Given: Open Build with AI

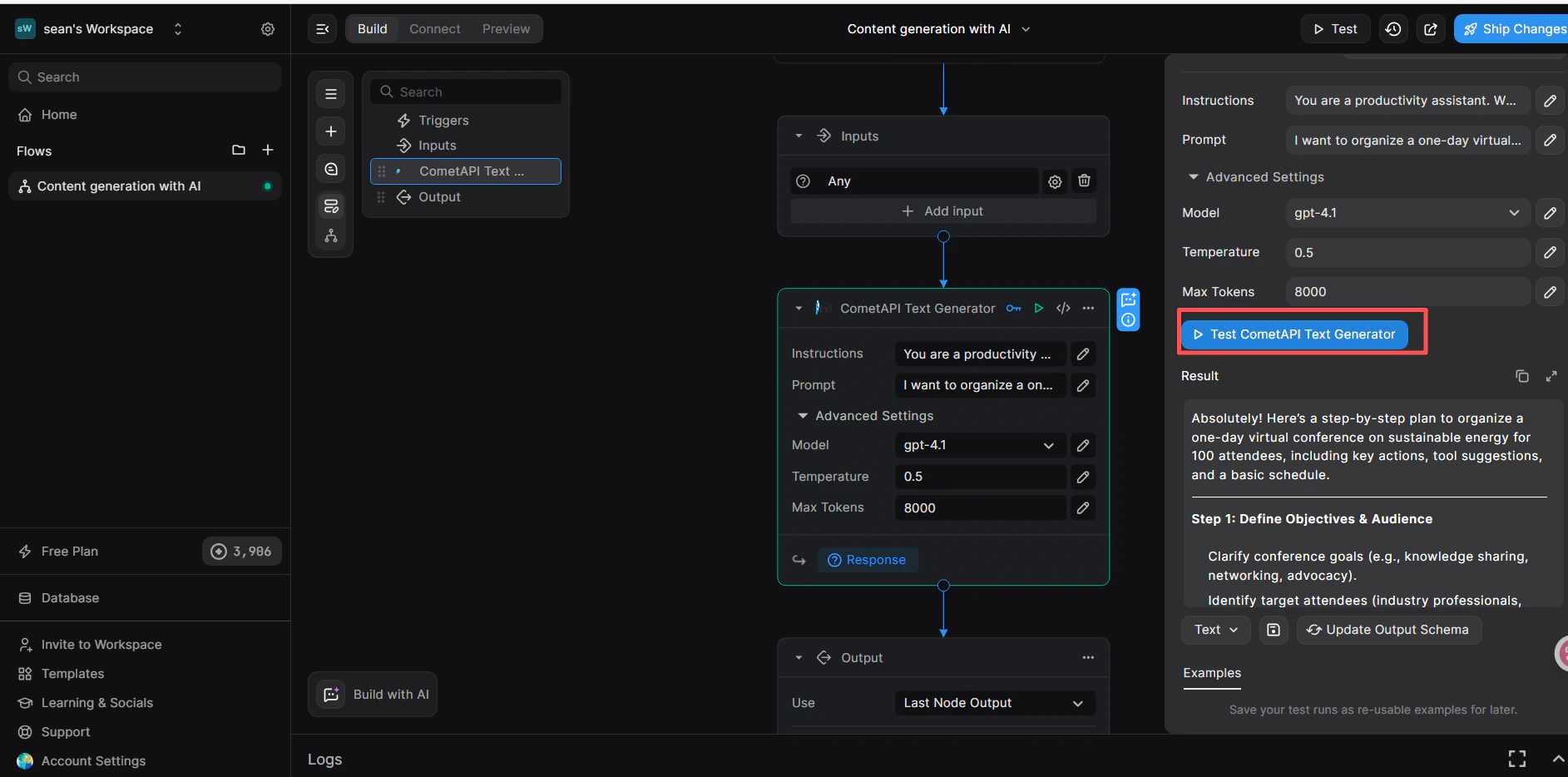Looking at the screenshot, I should click(x=373, y=695).
